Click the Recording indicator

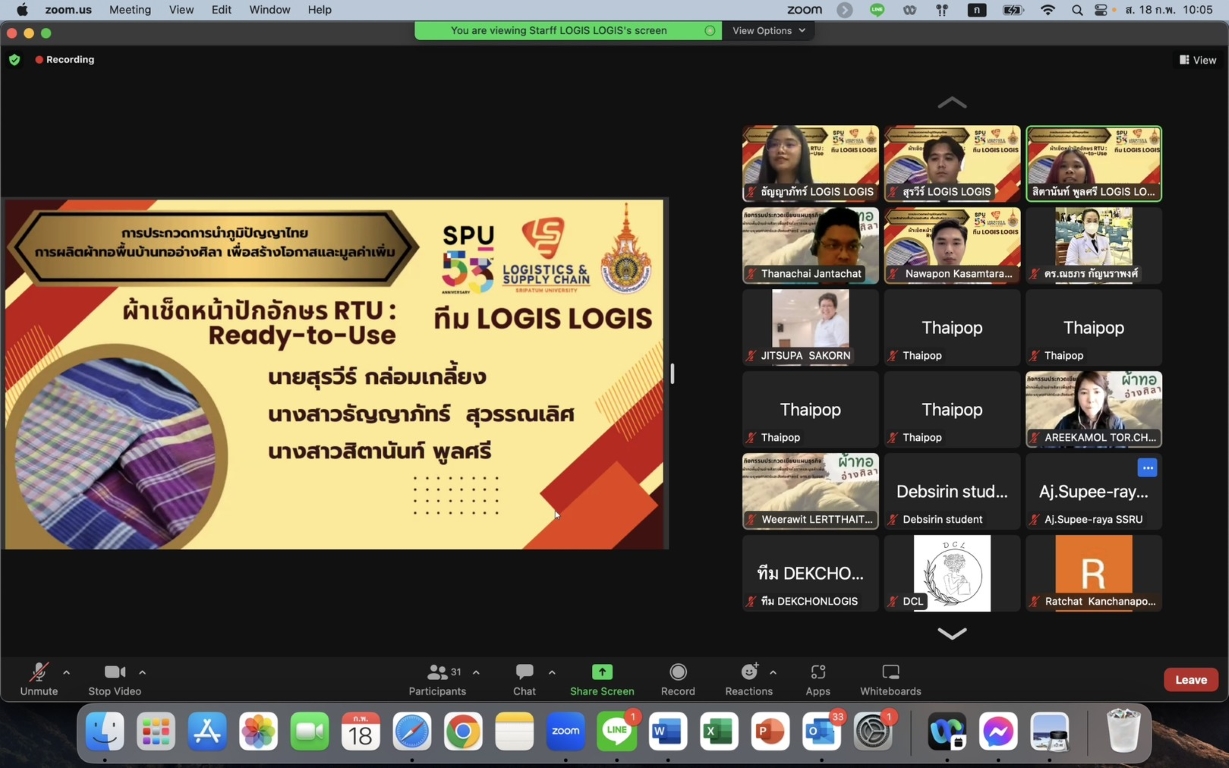[x=65, y=60]
